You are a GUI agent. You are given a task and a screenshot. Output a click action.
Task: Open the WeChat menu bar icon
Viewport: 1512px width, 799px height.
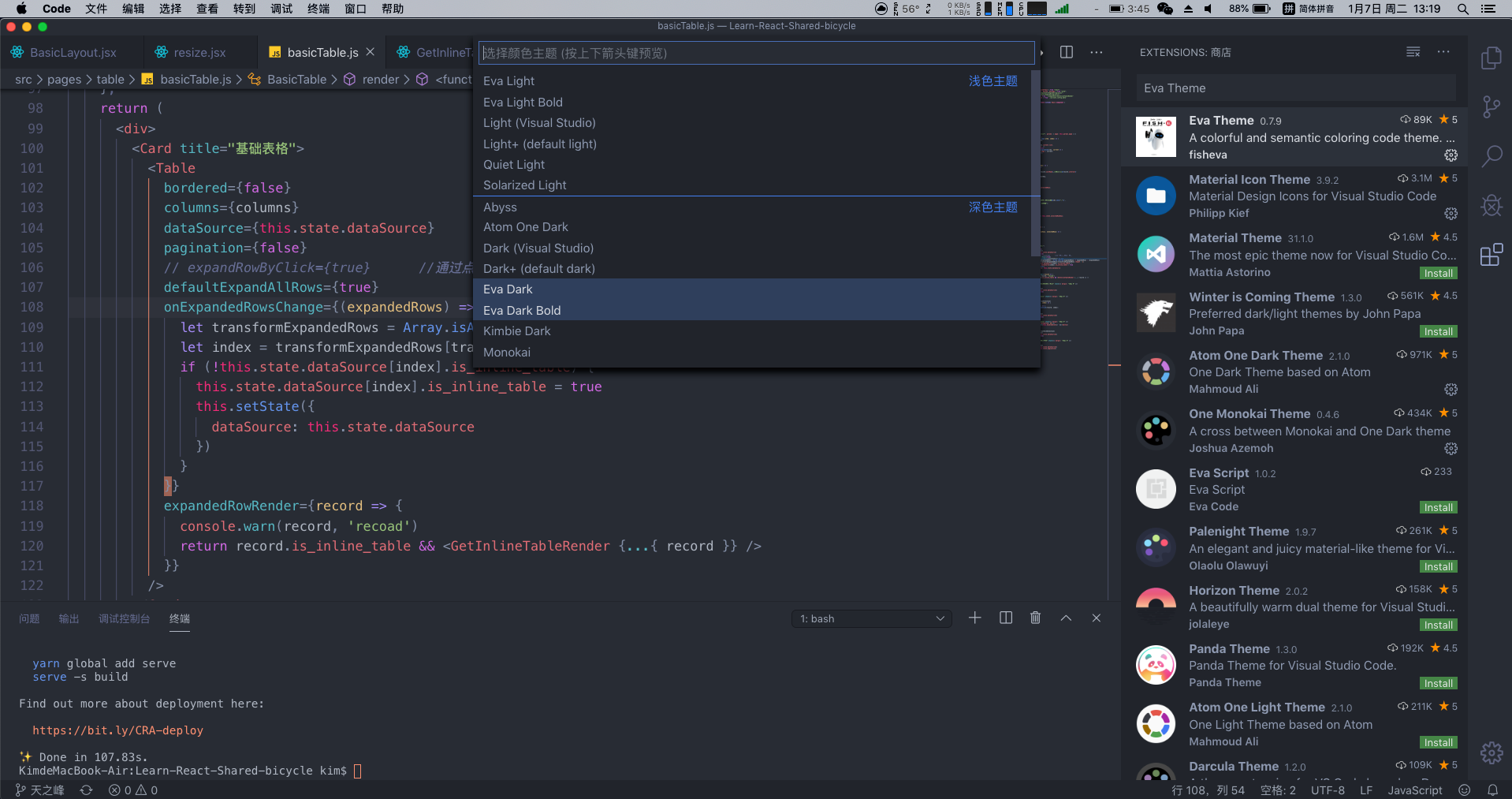pos(1165,9)
